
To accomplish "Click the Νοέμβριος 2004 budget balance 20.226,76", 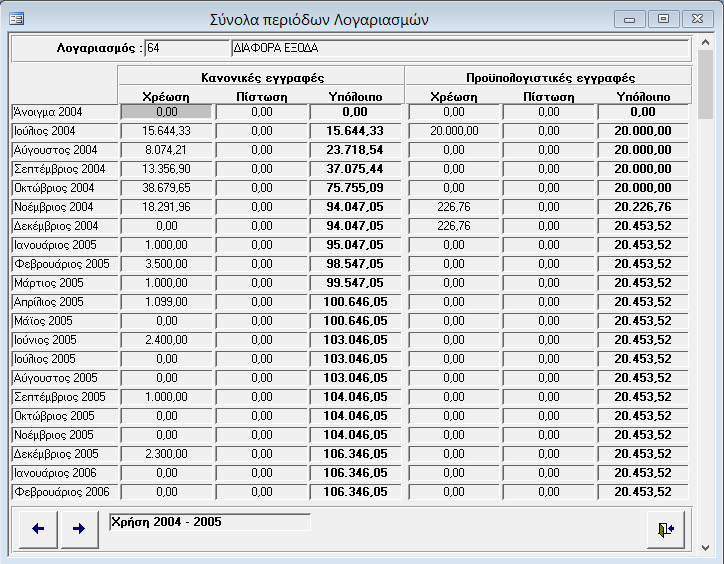I will pyautogui.click(x=643, y=207).
